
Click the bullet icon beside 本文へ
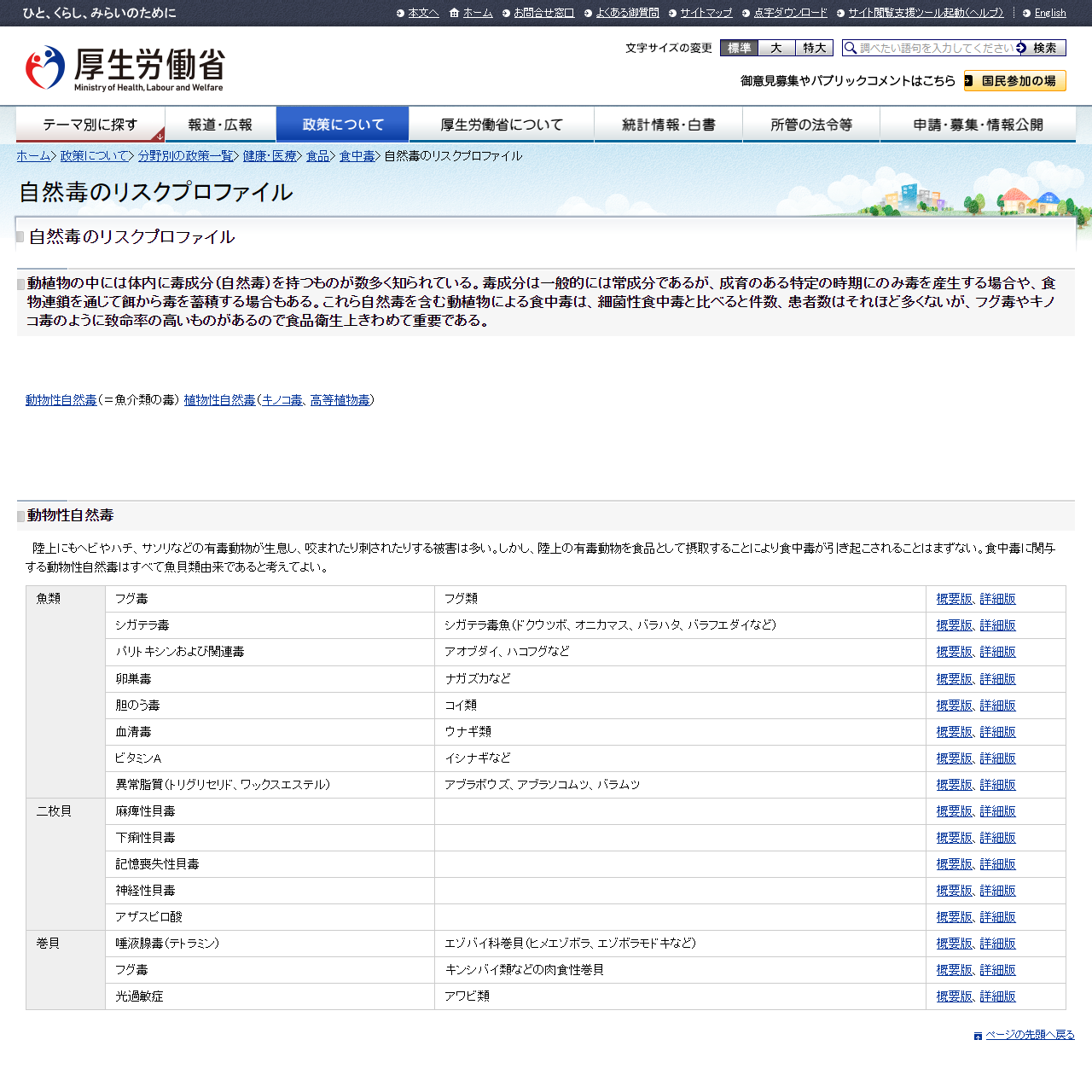coord(400,13)
